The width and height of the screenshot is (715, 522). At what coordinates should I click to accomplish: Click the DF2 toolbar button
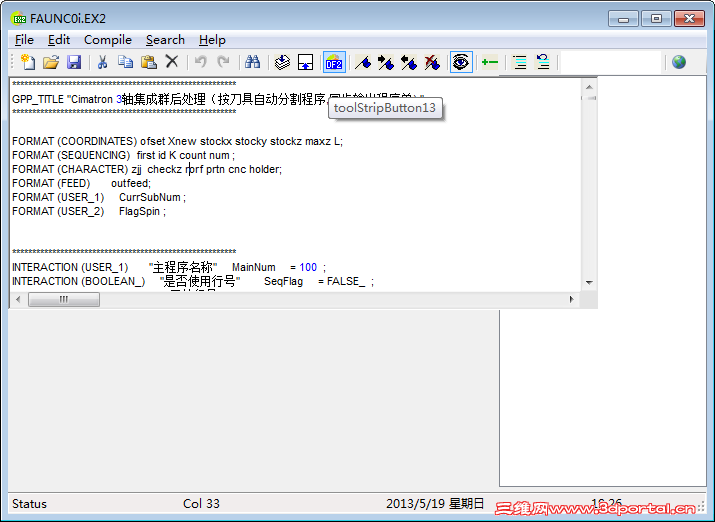pyautogui.click(x=334, y=62)
